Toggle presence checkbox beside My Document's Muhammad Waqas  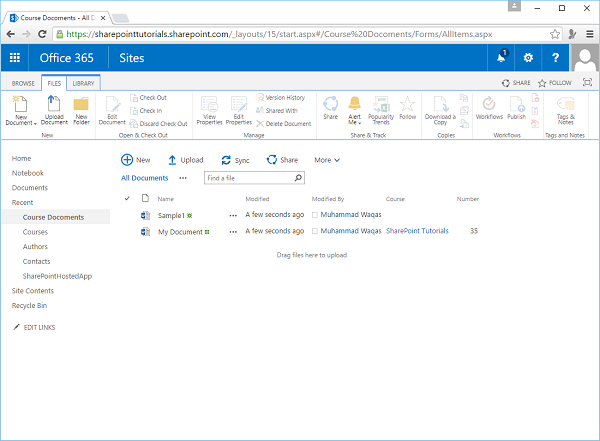coord(315,231)
